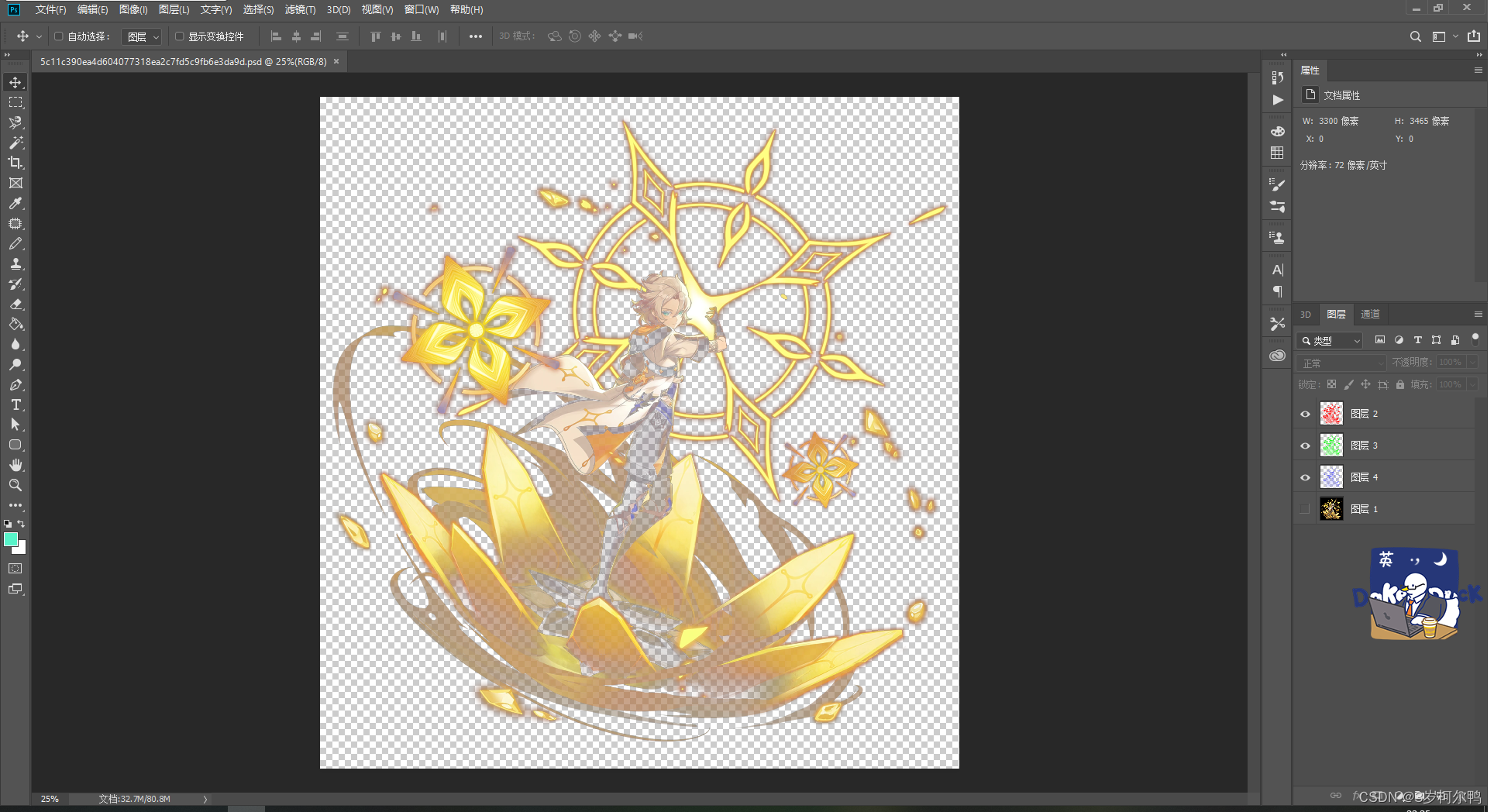Lock transparent pixels for the layer
This screenshot has width=1494, height=812.
click(x=1331, y=384)
